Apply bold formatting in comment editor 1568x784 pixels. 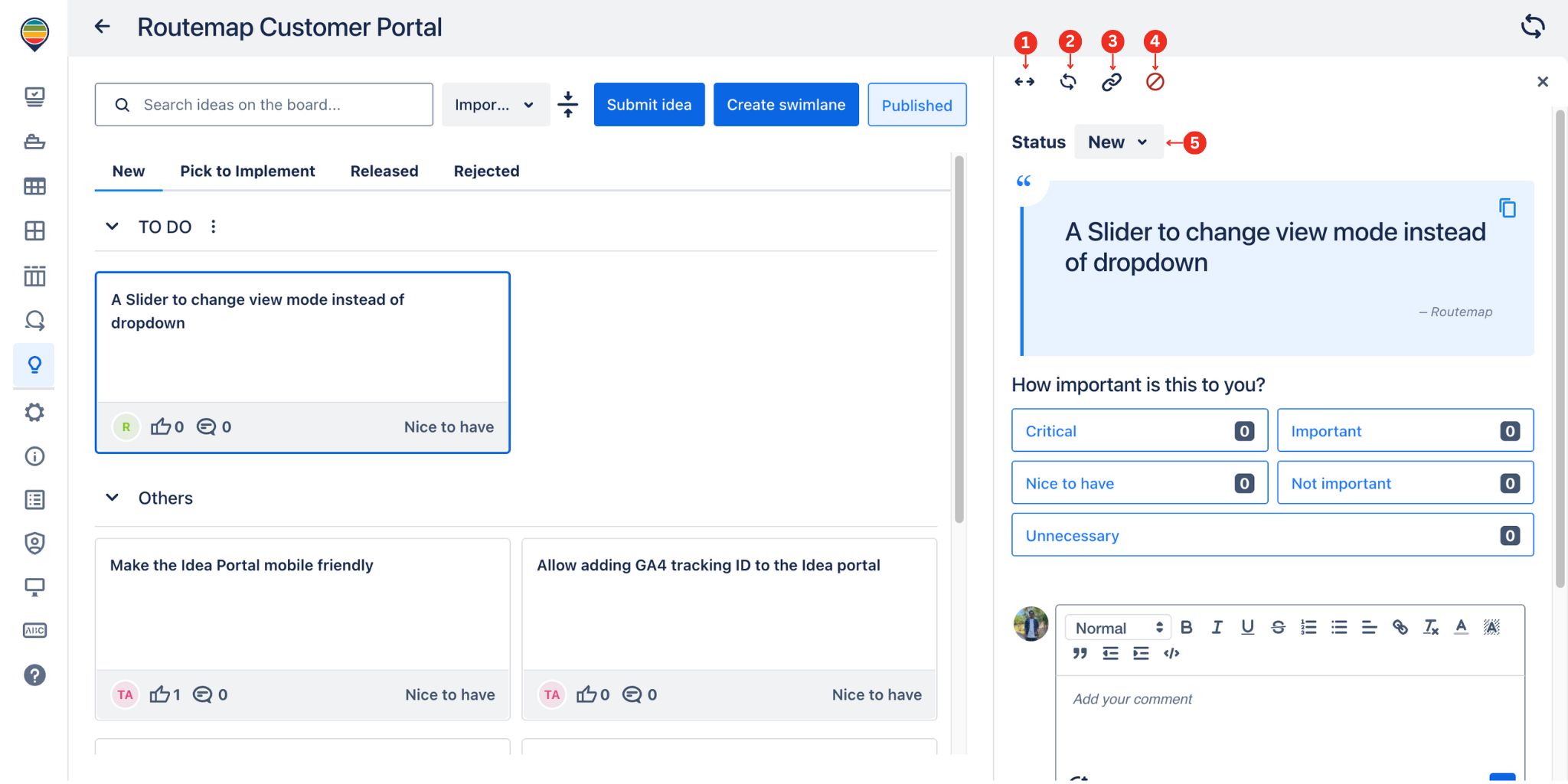(1186, 628)
